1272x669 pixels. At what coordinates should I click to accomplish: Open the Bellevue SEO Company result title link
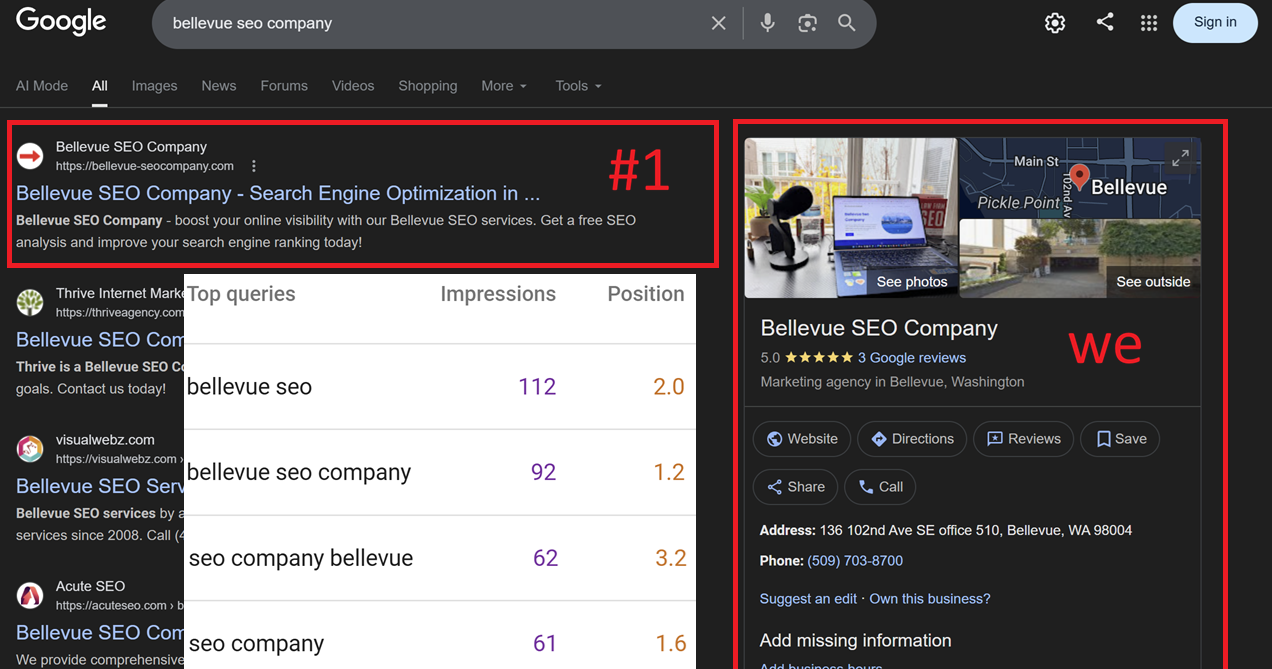coord(278,193)
